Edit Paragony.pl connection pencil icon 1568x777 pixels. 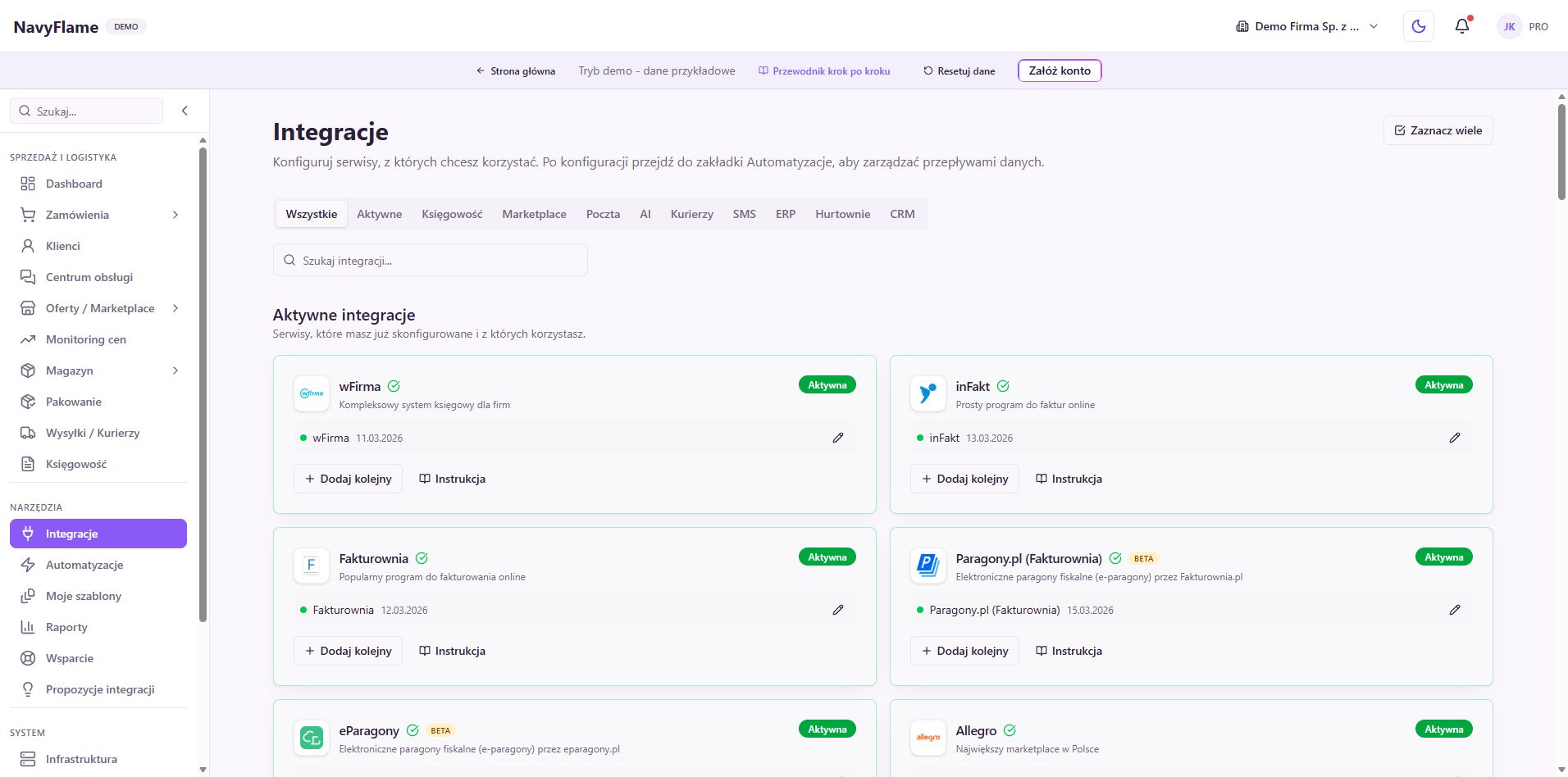pyautogui.click(x=1455, y=610)
